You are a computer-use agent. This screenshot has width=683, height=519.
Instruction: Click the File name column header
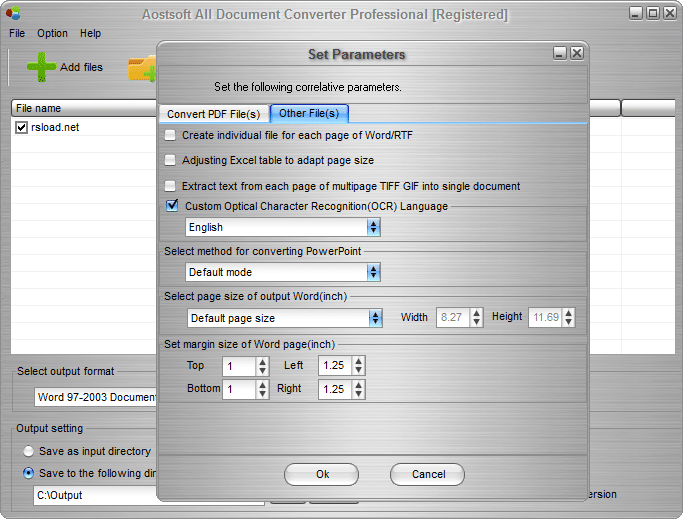[84, 108]
